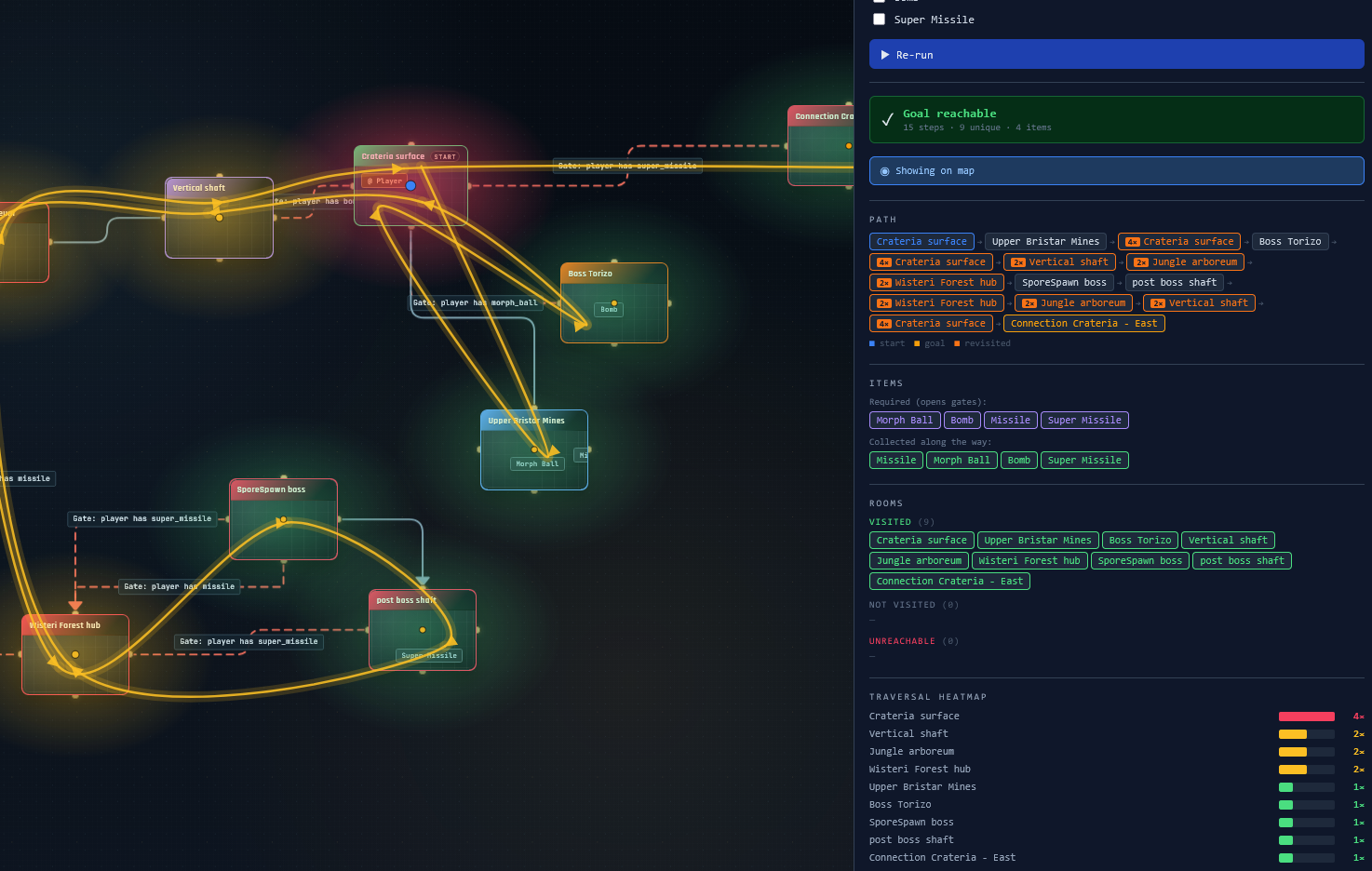Screen dimensions: 1372x871
Task: Click collected Super Missile green item tag
Action: tap(1084, 460)
